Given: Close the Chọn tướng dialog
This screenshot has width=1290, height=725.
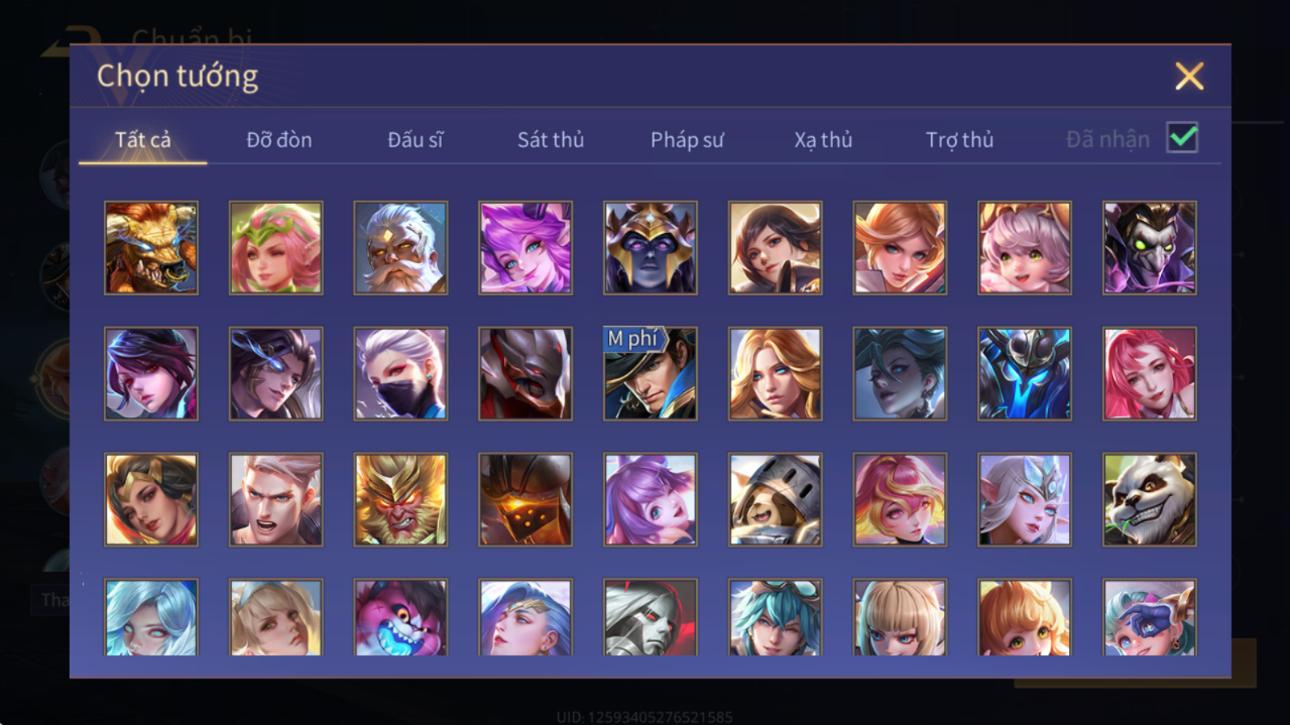Looking at the screenshot, I should pyautogui.click(x=1189, y=76).
